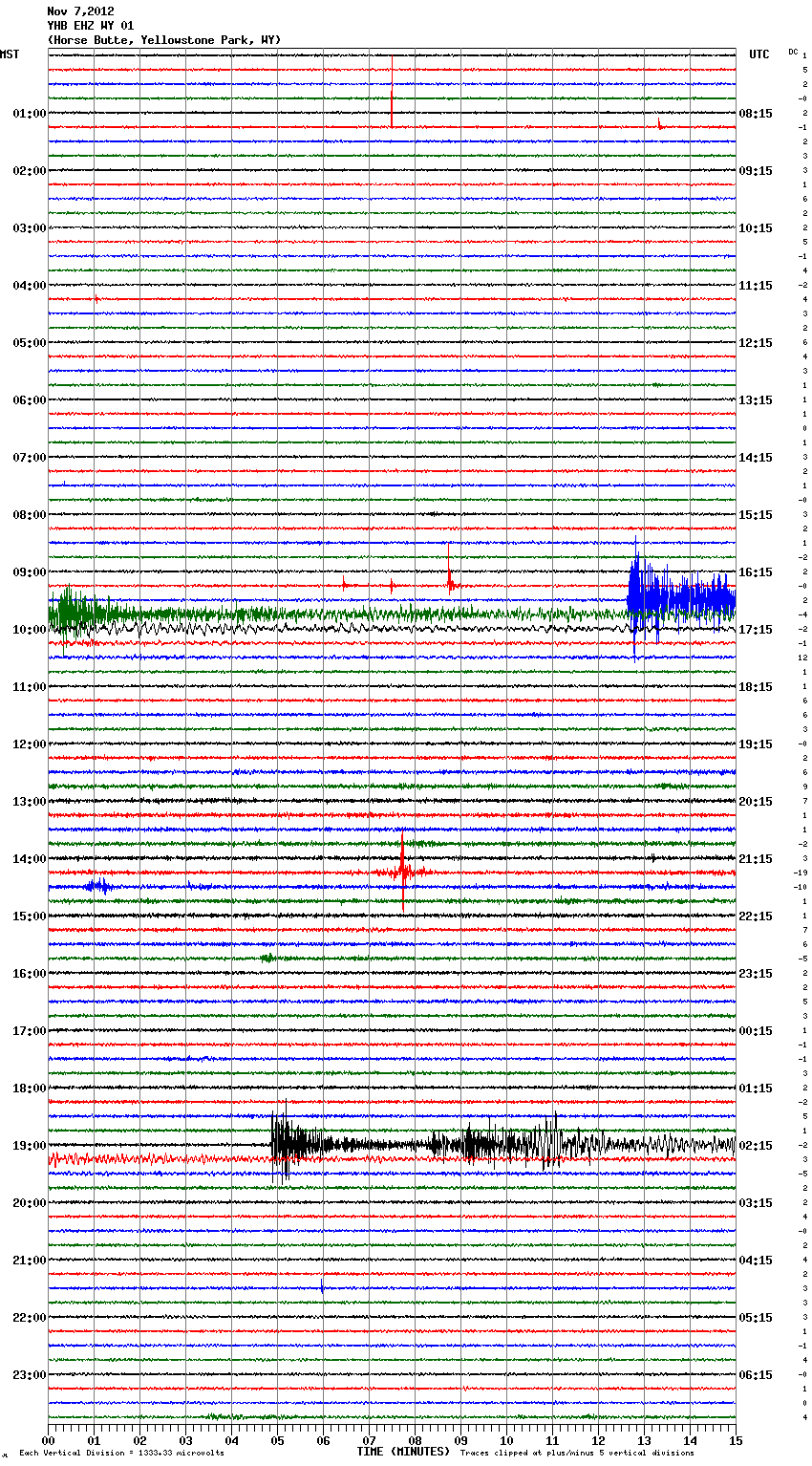Image resolution: width=812 pixels, height=1466 pixels.
Task: Select the 17:00 MST row label
Action: click(30, 1031)
